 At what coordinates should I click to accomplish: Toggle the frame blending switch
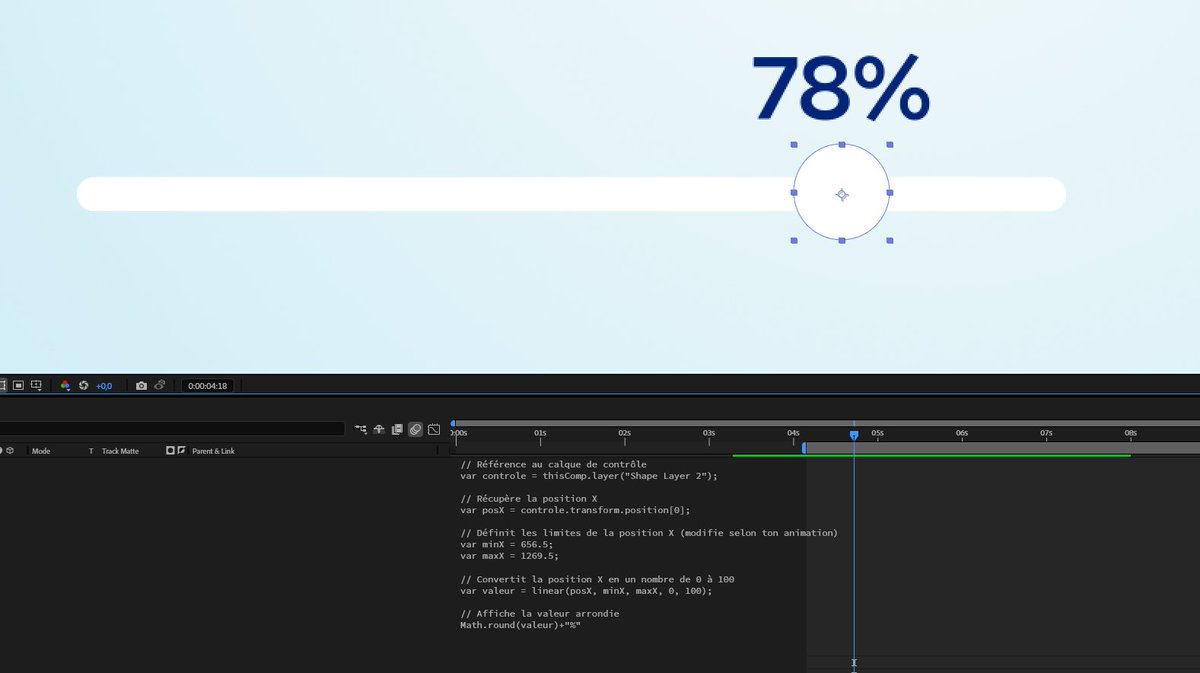click(397, 430)
